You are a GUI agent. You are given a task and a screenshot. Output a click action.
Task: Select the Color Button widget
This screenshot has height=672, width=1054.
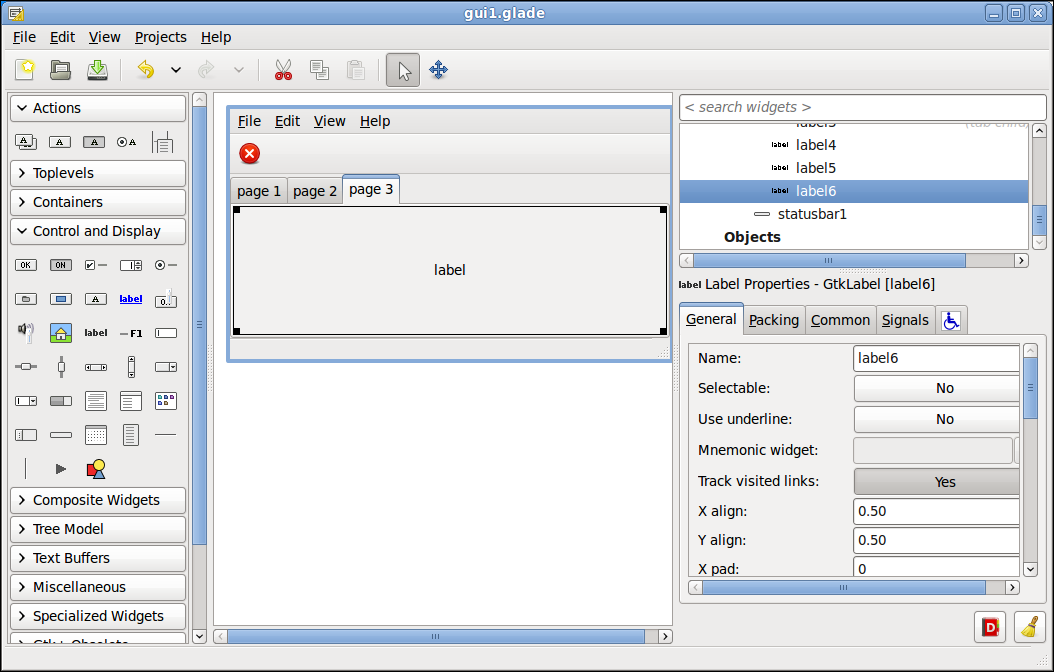(60, 299)
